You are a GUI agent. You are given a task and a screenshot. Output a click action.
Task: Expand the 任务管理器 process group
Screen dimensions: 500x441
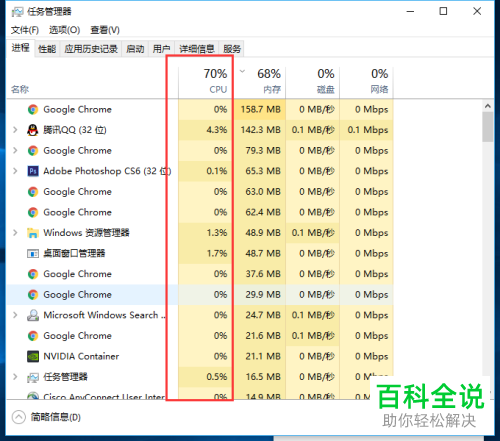(15, 377)
